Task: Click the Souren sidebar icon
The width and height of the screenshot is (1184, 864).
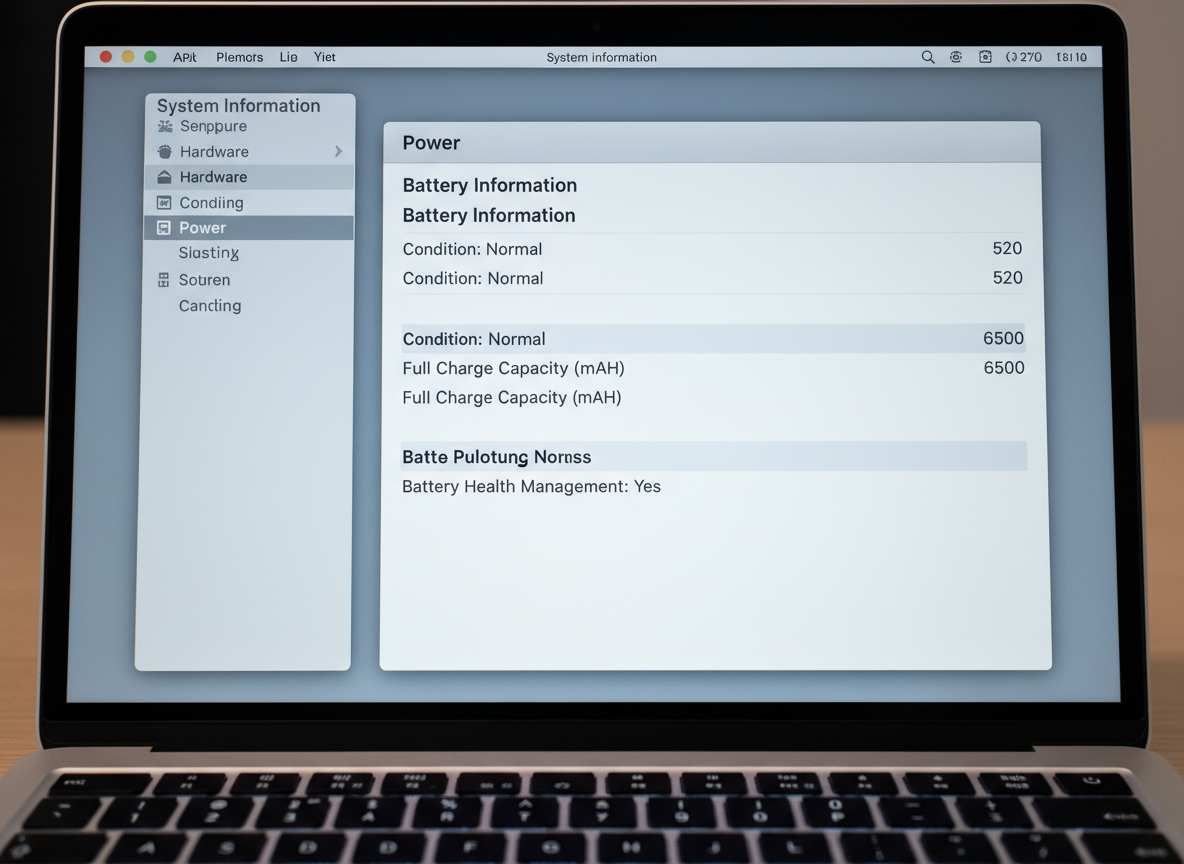Action: tap(164, 280)
